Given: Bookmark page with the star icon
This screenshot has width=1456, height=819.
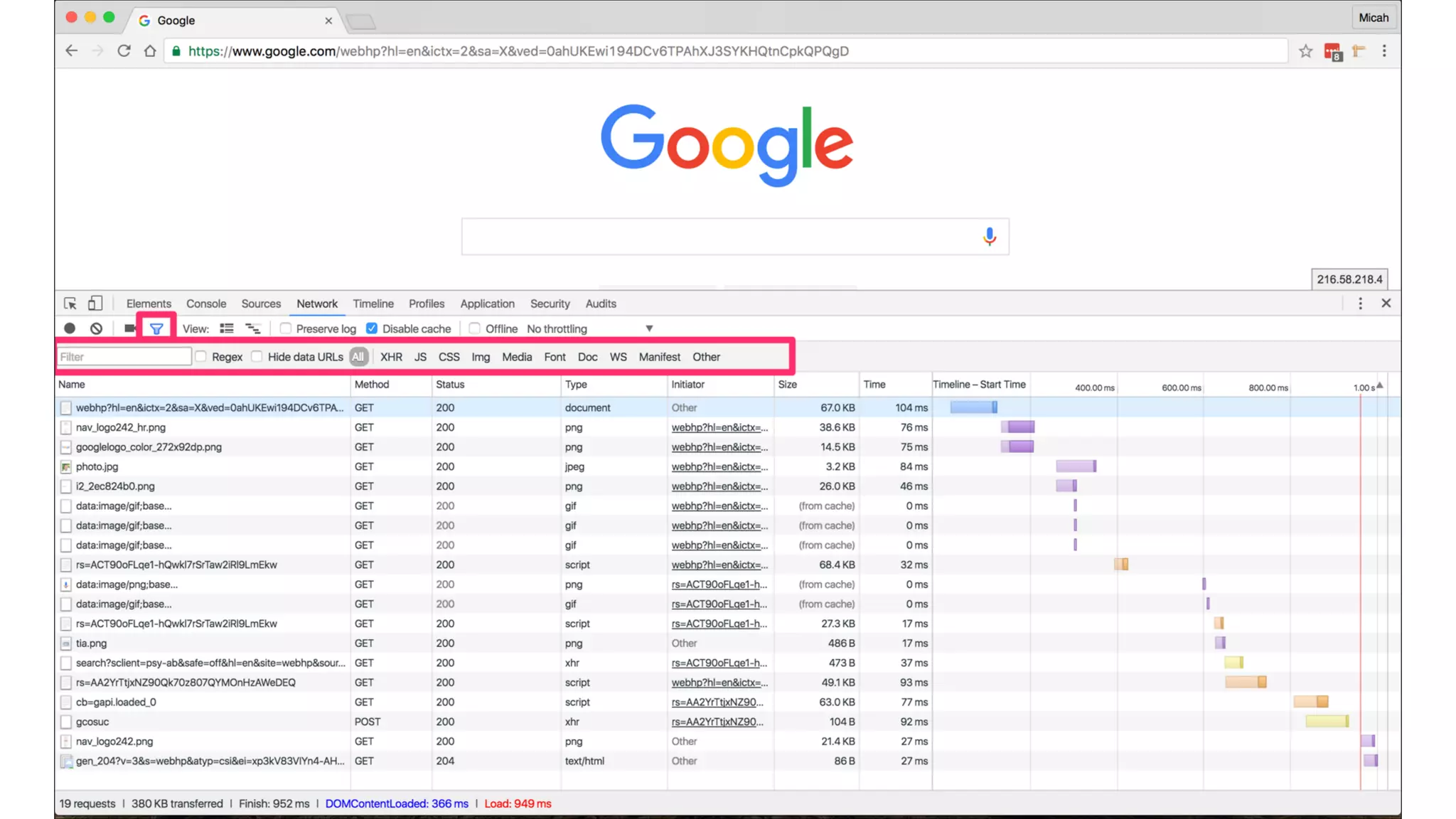Looking at the screenshot, I should tap(1305, 51).
